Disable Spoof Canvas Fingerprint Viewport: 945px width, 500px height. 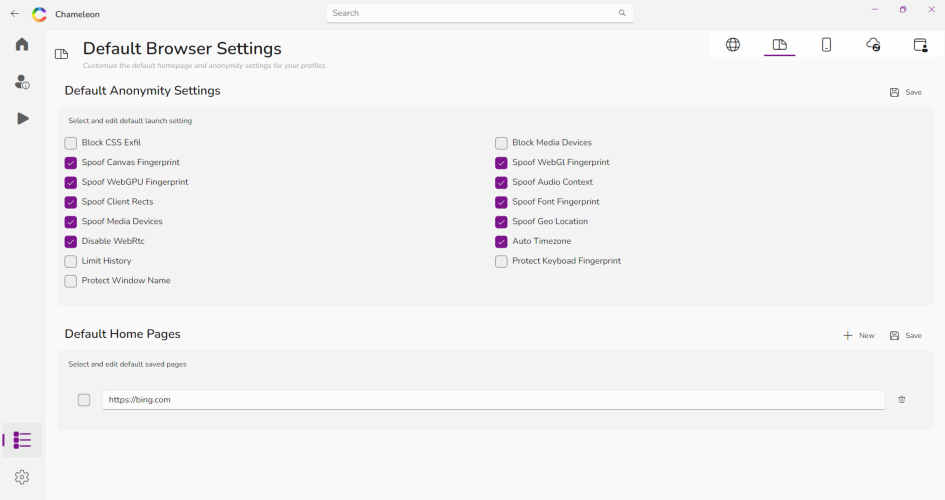click(71, 163)
